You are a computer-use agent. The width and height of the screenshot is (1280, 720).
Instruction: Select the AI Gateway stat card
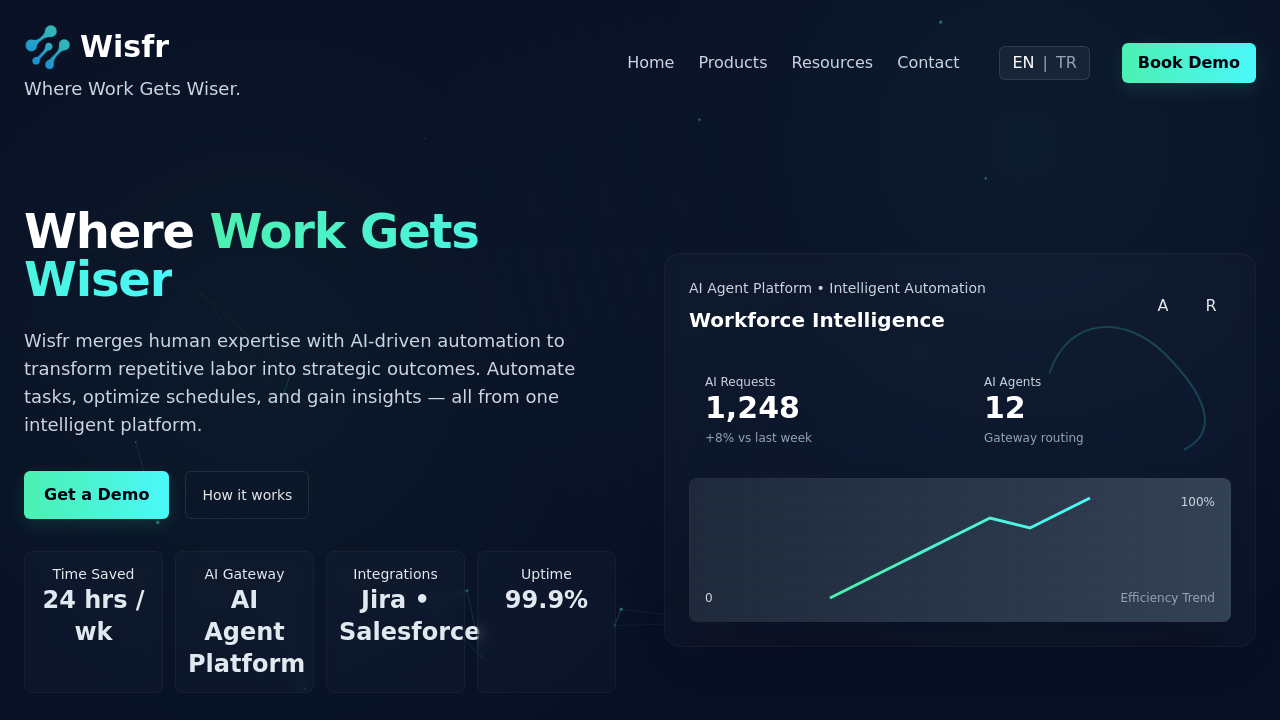point(244,621)
